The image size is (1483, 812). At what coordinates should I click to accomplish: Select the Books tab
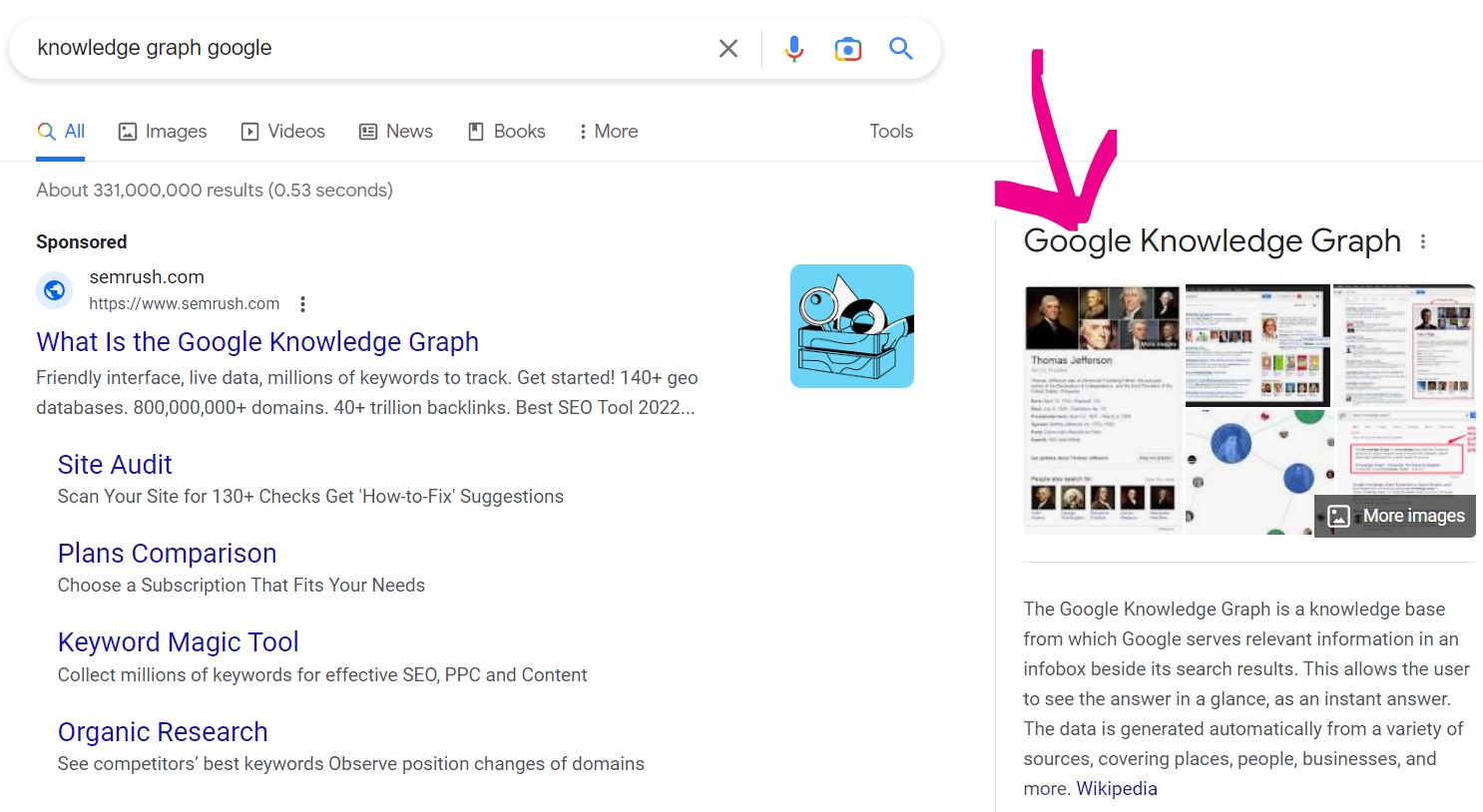click(x=507, y=132)
